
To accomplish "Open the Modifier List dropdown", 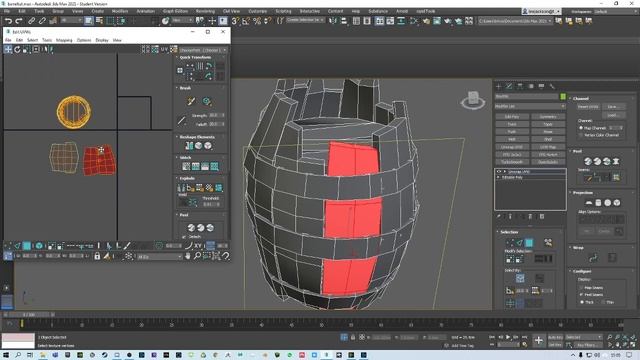I will click(x=530, y=106).
